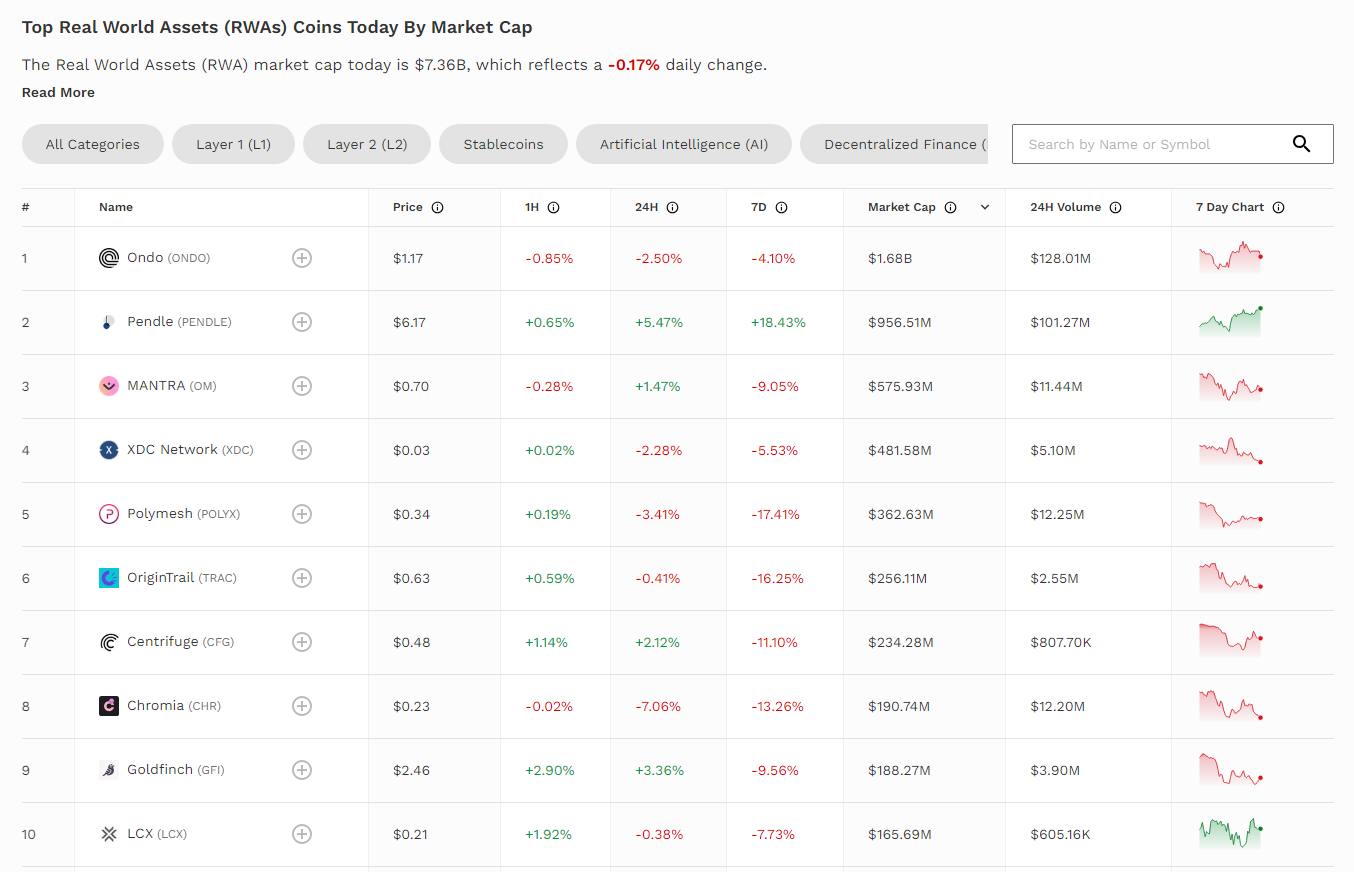Add Ondo to watchlist with plus icon

tap(302, 258)
